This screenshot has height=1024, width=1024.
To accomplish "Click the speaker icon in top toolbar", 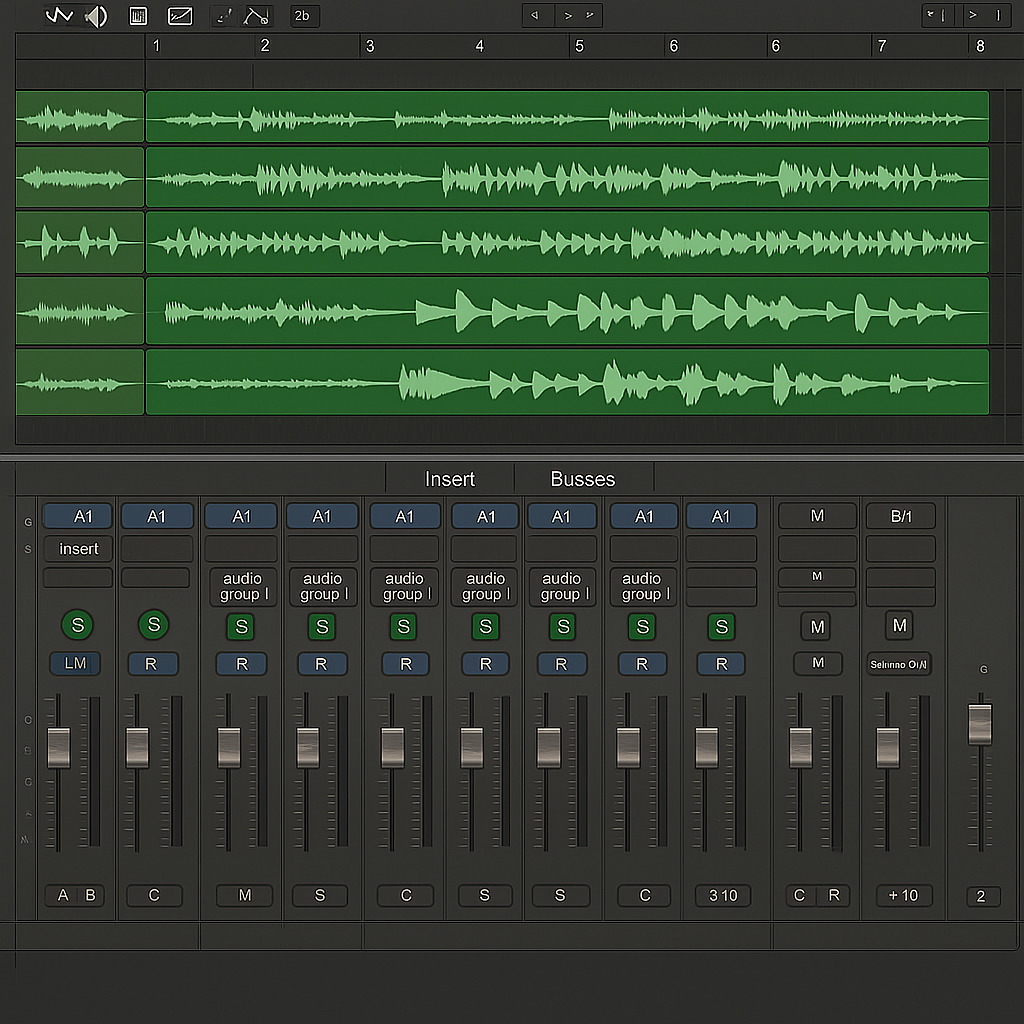I will click(97, 16).
